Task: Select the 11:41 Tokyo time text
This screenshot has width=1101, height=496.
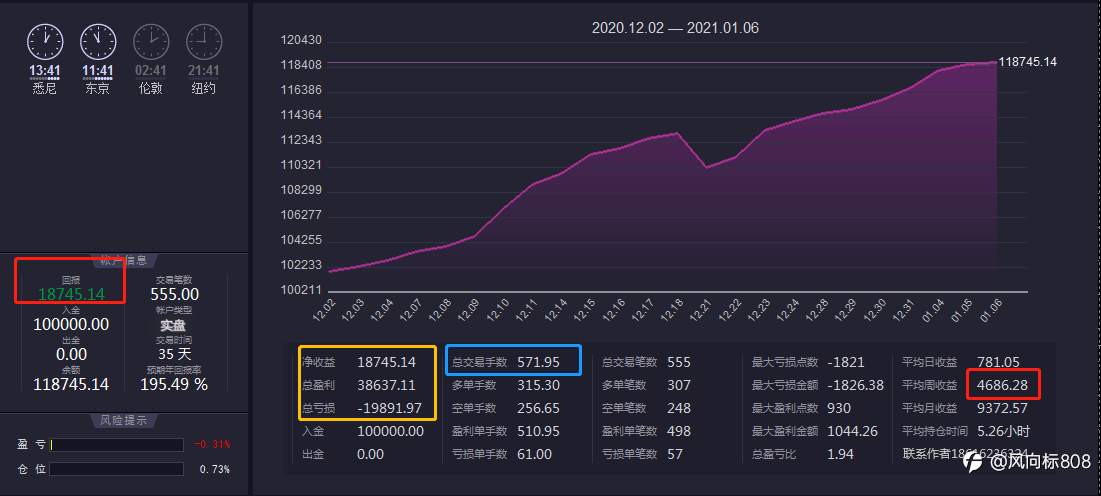Action: [98, 70]
